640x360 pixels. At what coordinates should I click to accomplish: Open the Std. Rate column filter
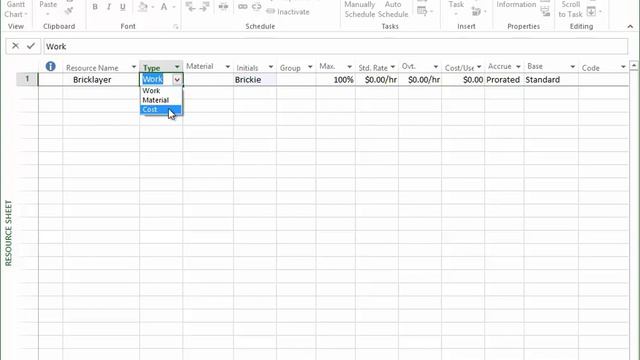click(392, 67)
